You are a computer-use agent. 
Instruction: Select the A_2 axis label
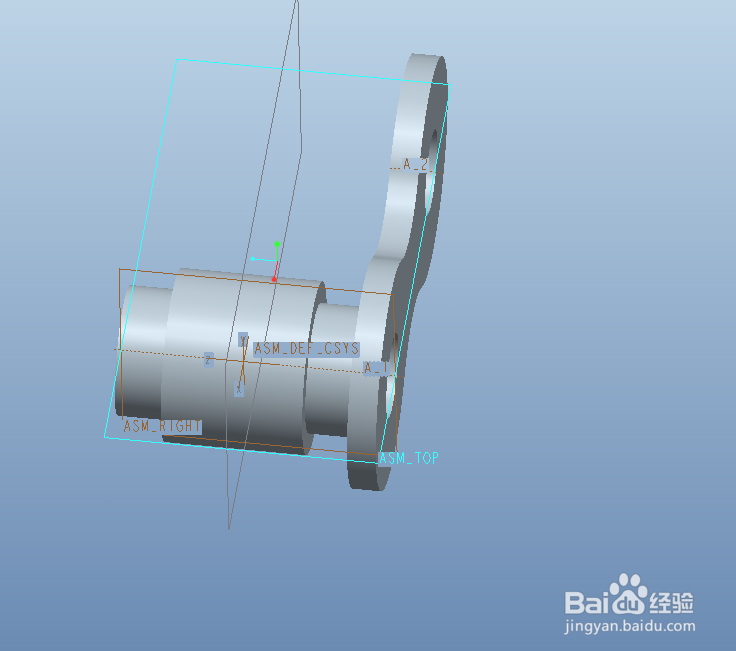[415, 164]
